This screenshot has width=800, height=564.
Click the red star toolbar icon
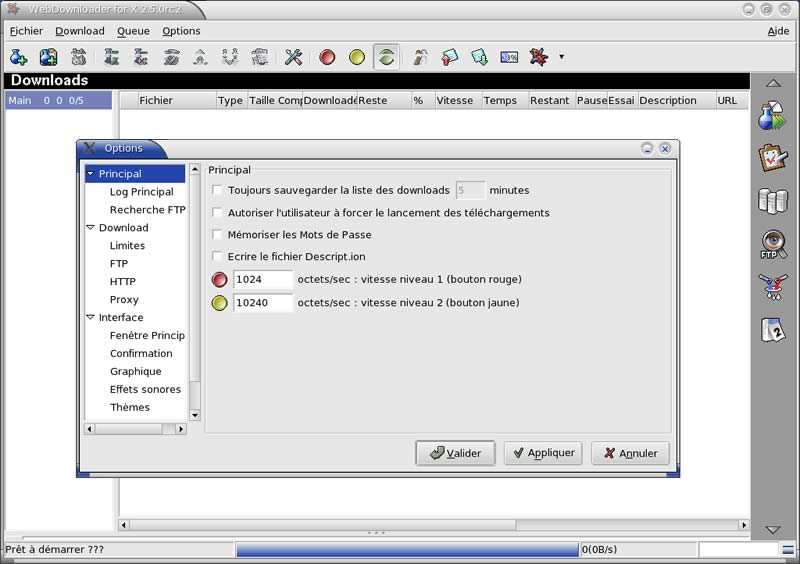point(538,57)
